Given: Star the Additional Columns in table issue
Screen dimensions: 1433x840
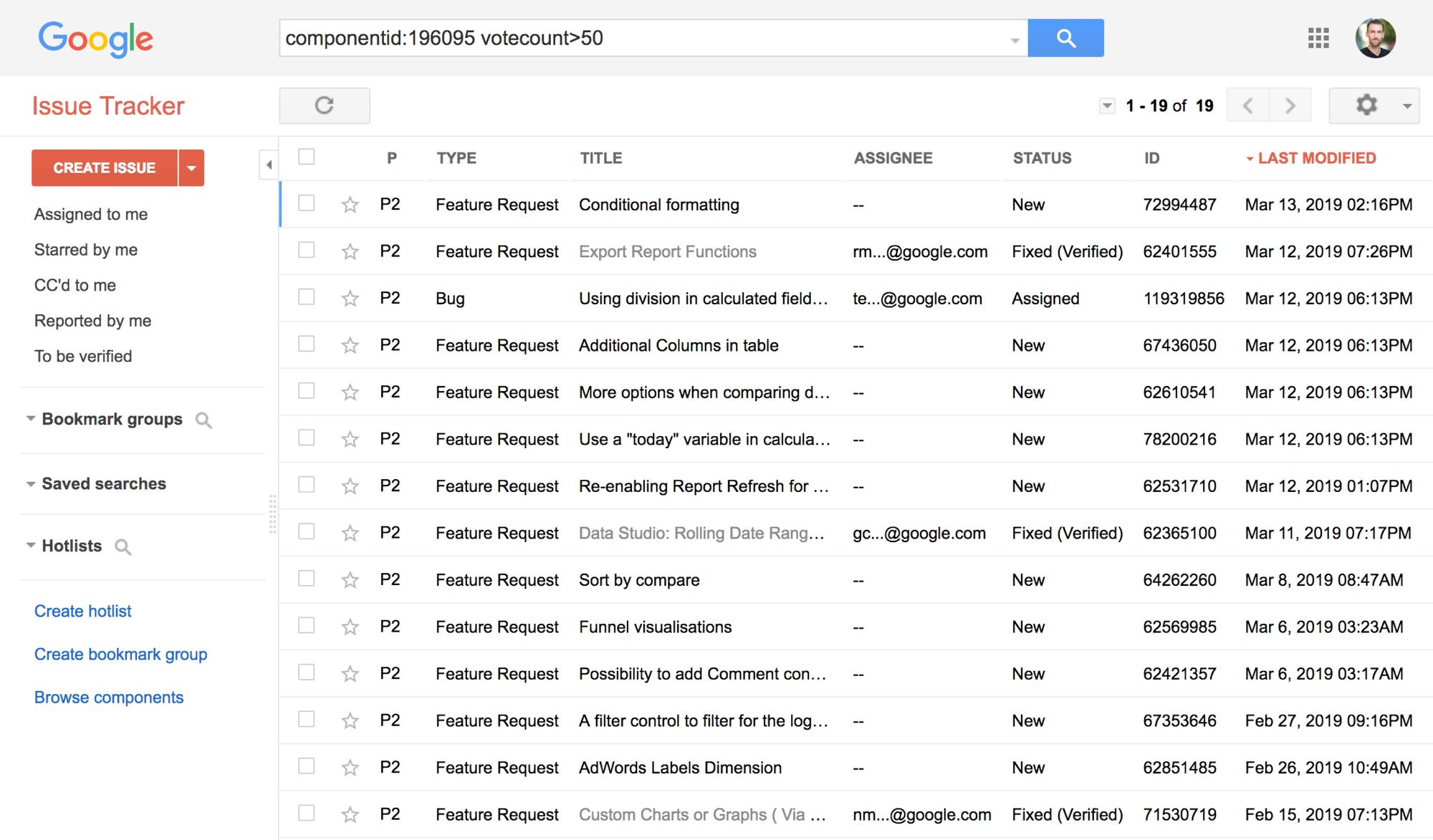Looking at the screenshot, I should click(x=350, y=345).
